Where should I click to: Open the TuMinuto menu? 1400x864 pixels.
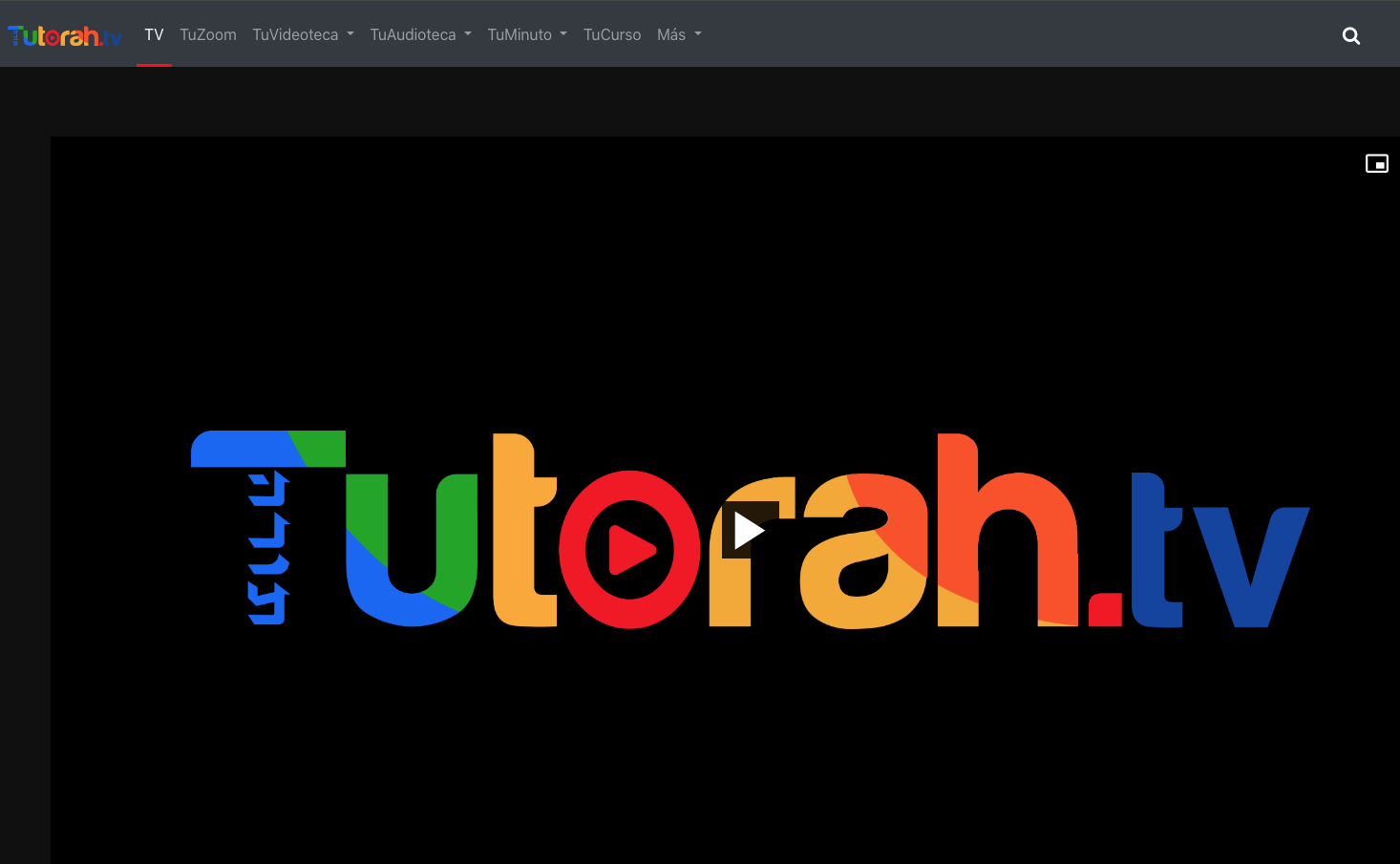click(x=520, y=34)
